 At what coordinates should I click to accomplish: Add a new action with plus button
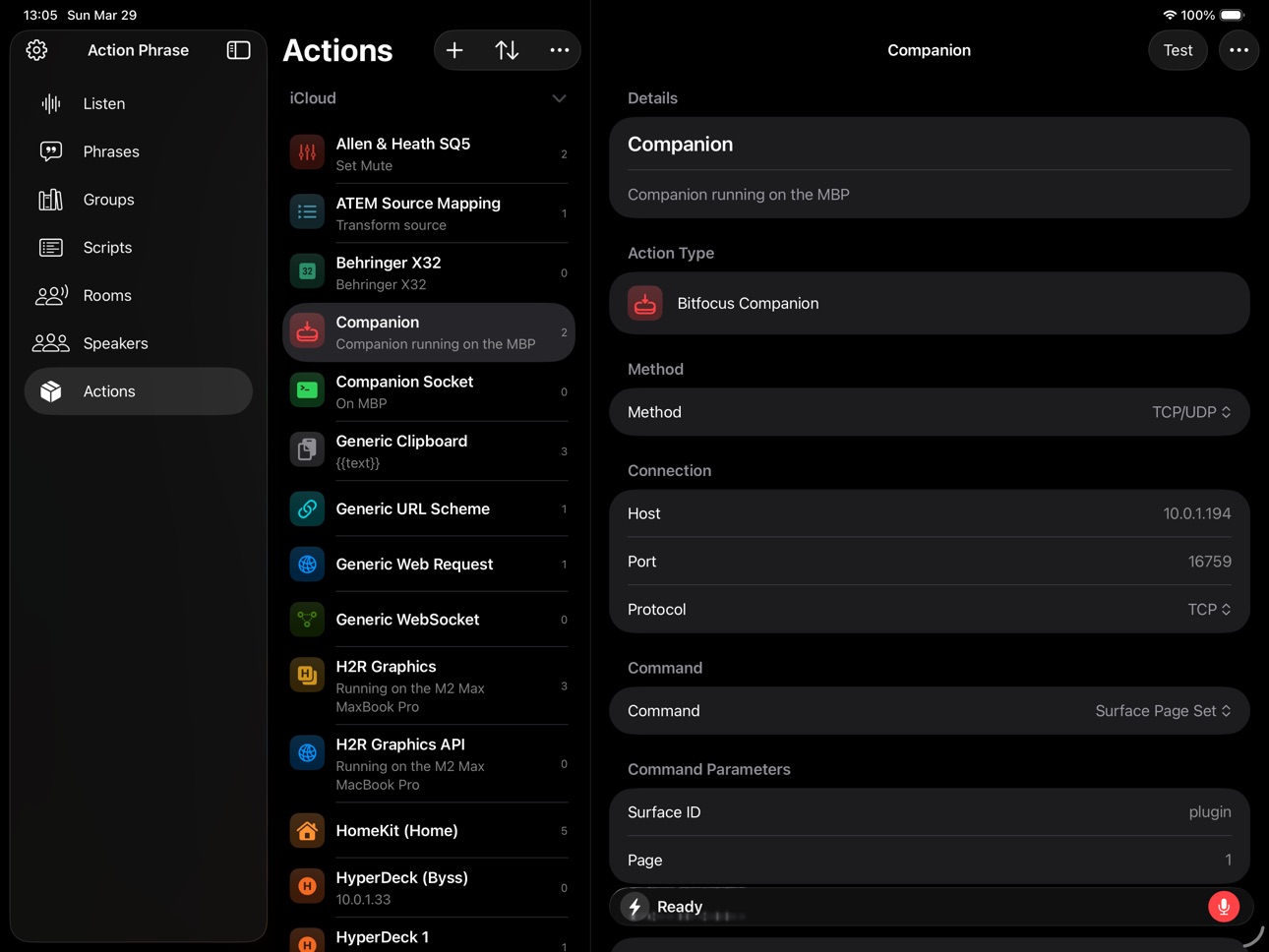click(x=454, y=50)
